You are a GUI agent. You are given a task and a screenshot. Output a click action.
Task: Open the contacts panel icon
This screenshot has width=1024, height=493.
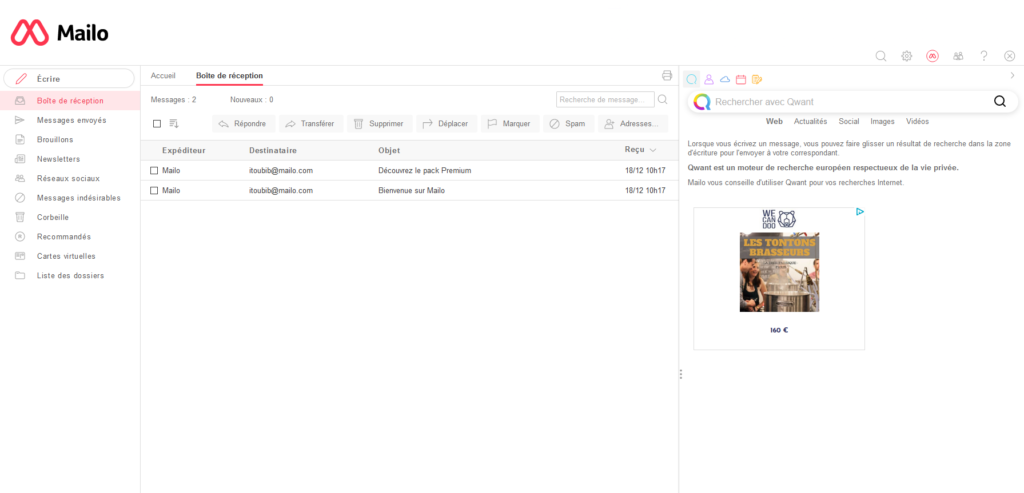tap(709, 80)
